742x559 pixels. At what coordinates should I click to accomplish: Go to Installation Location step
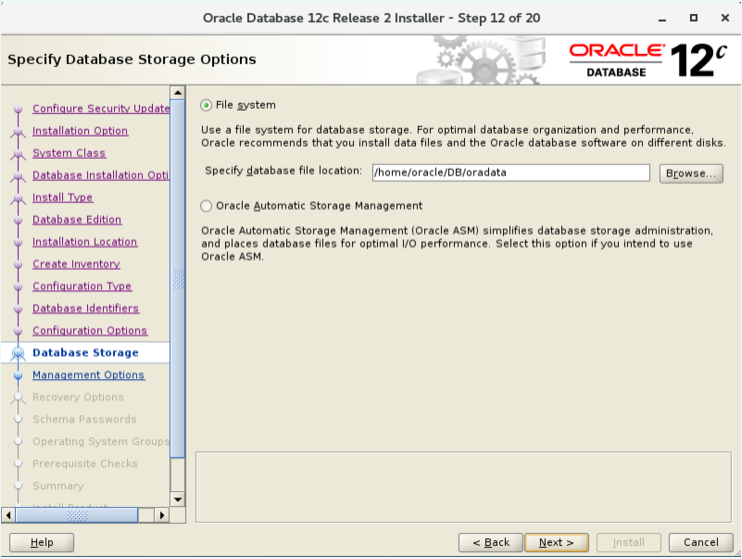point(85,242)
